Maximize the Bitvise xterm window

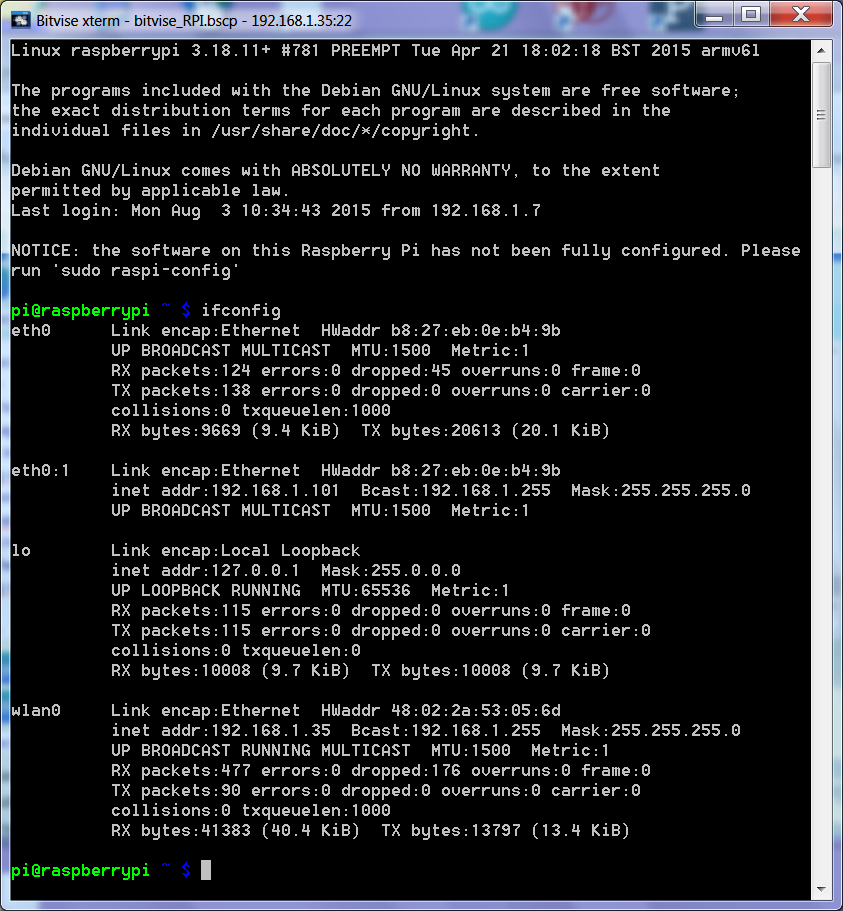(x=749, y=14)
